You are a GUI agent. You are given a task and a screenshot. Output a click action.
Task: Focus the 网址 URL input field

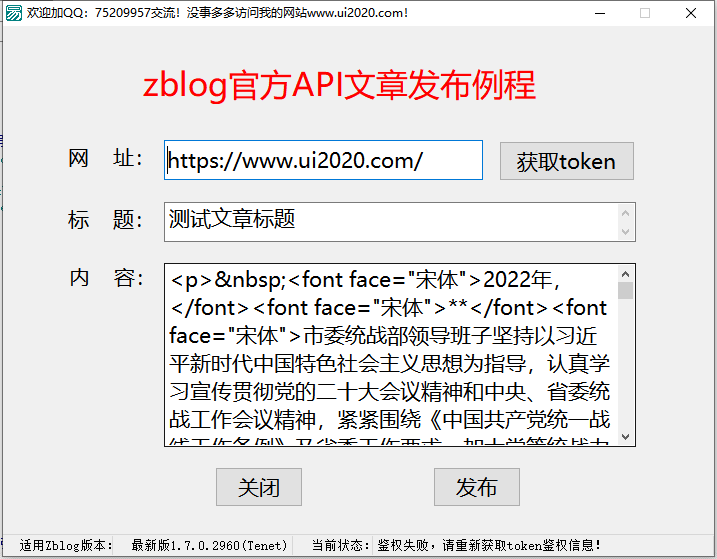click(x=323, y=160)
